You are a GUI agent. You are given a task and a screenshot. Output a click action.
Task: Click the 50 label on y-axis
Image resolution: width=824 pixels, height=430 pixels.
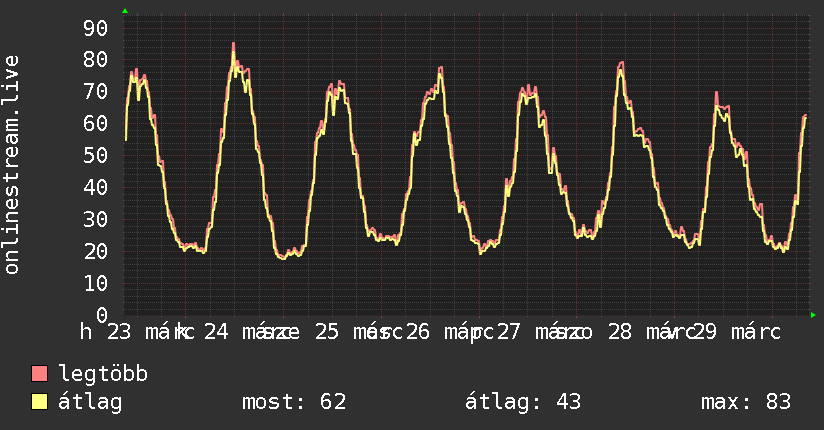(x=95, y=156)
